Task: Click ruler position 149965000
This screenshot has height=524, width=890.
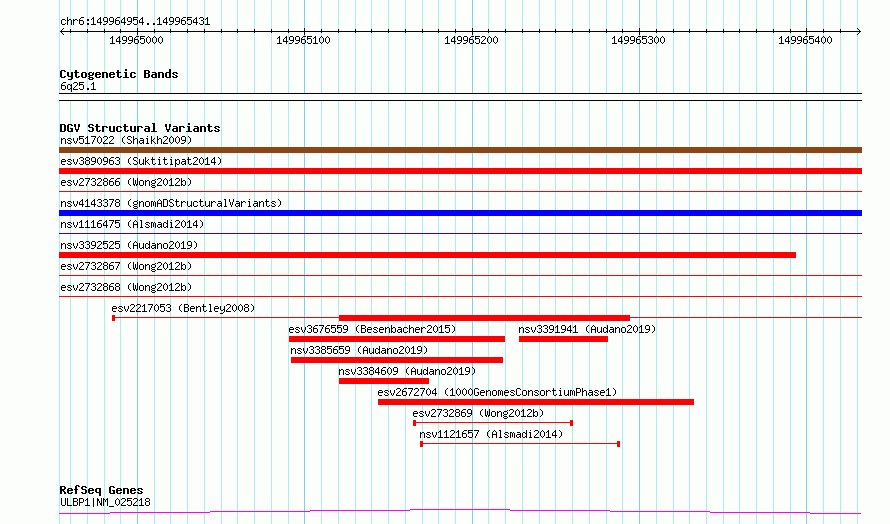Action: coord(136,40)
